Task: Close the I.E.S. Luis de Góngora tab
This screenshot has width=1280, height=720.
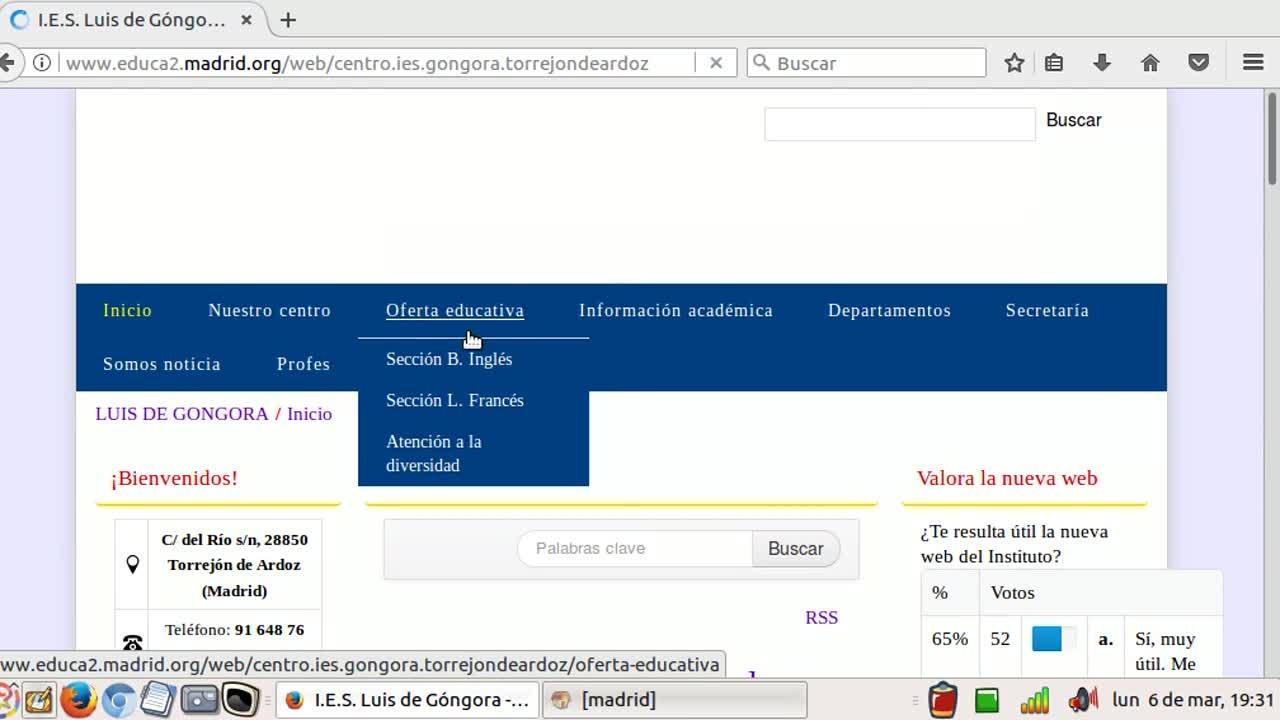Action: 246,20
